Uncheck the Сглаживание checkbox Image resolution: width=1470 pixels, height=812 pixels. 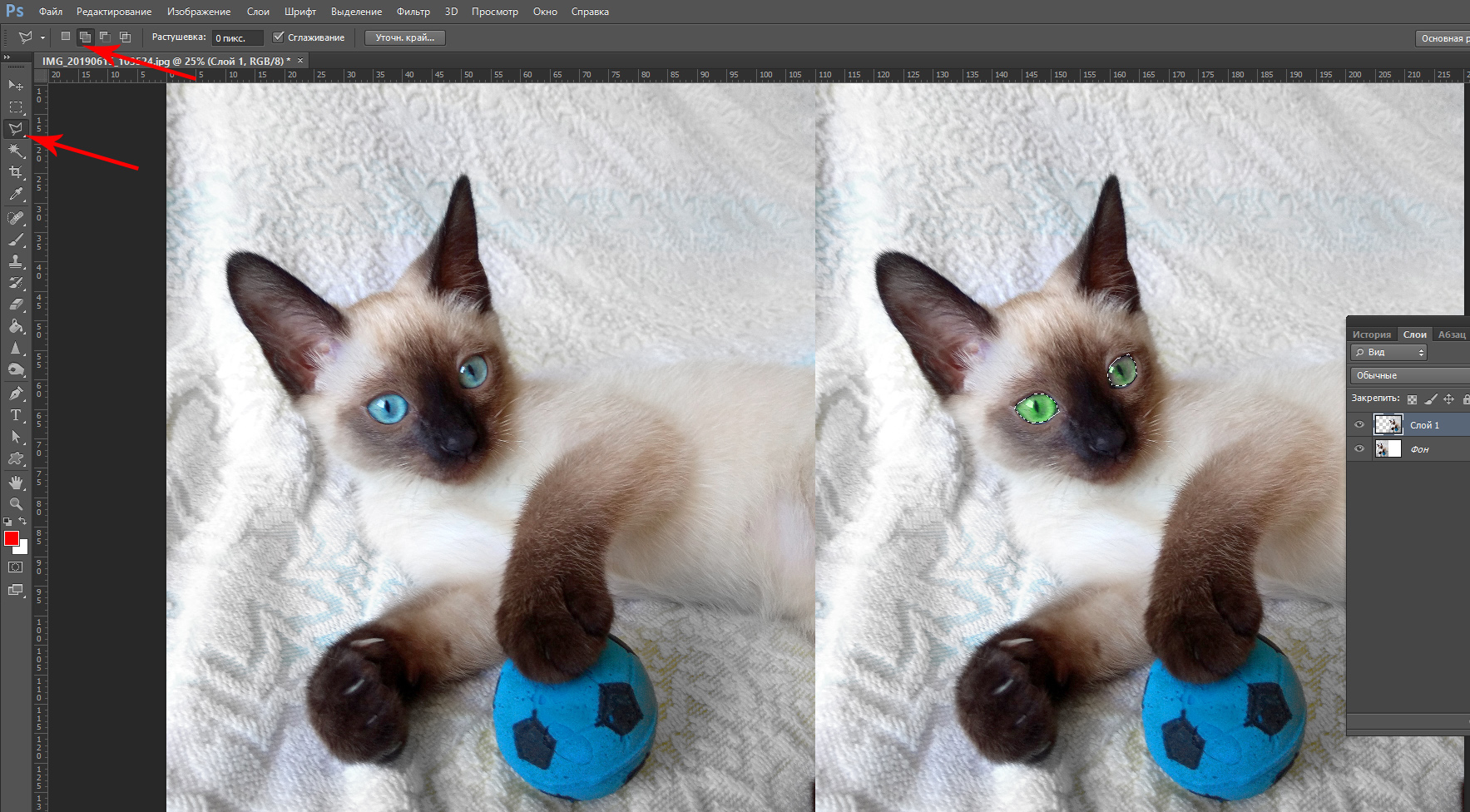click(279, 37)
